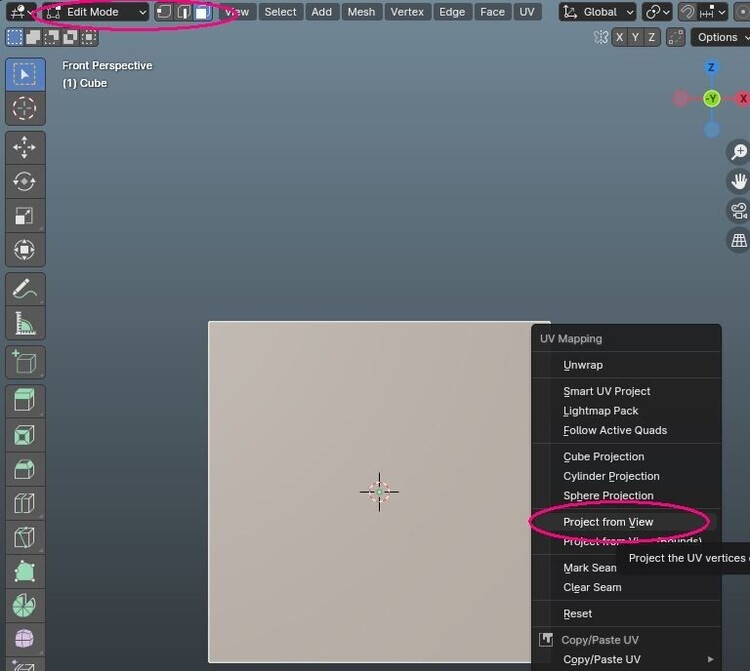Viewport: 750px width, 671px height.
Task: Toggle Z axis mirror
Action: pos(651,37)
